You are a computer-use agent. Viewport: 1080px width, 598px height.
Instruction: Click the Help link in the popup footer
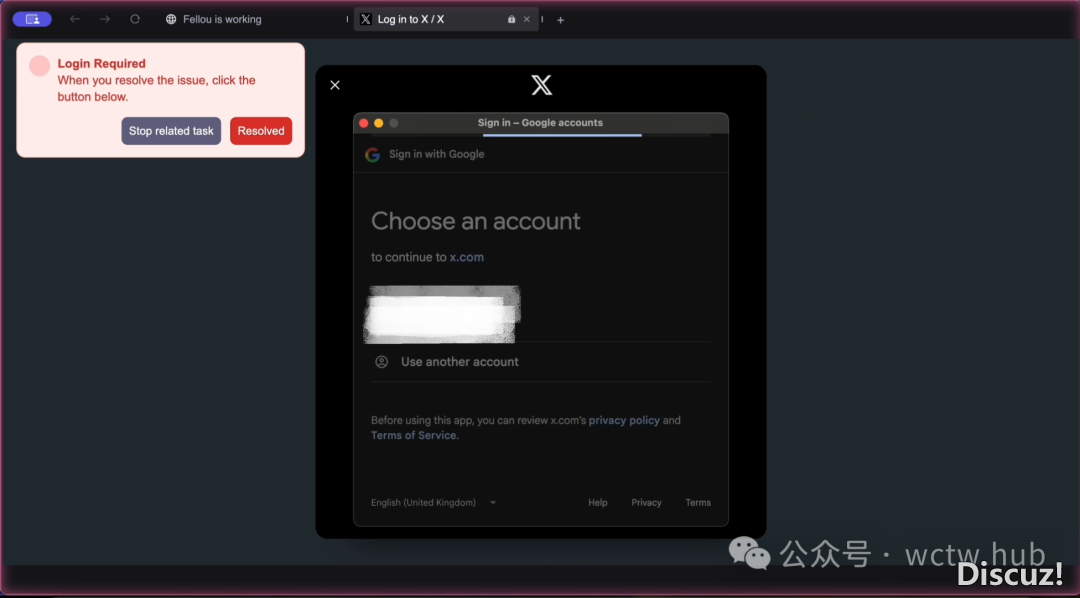[x=598, y=503]
